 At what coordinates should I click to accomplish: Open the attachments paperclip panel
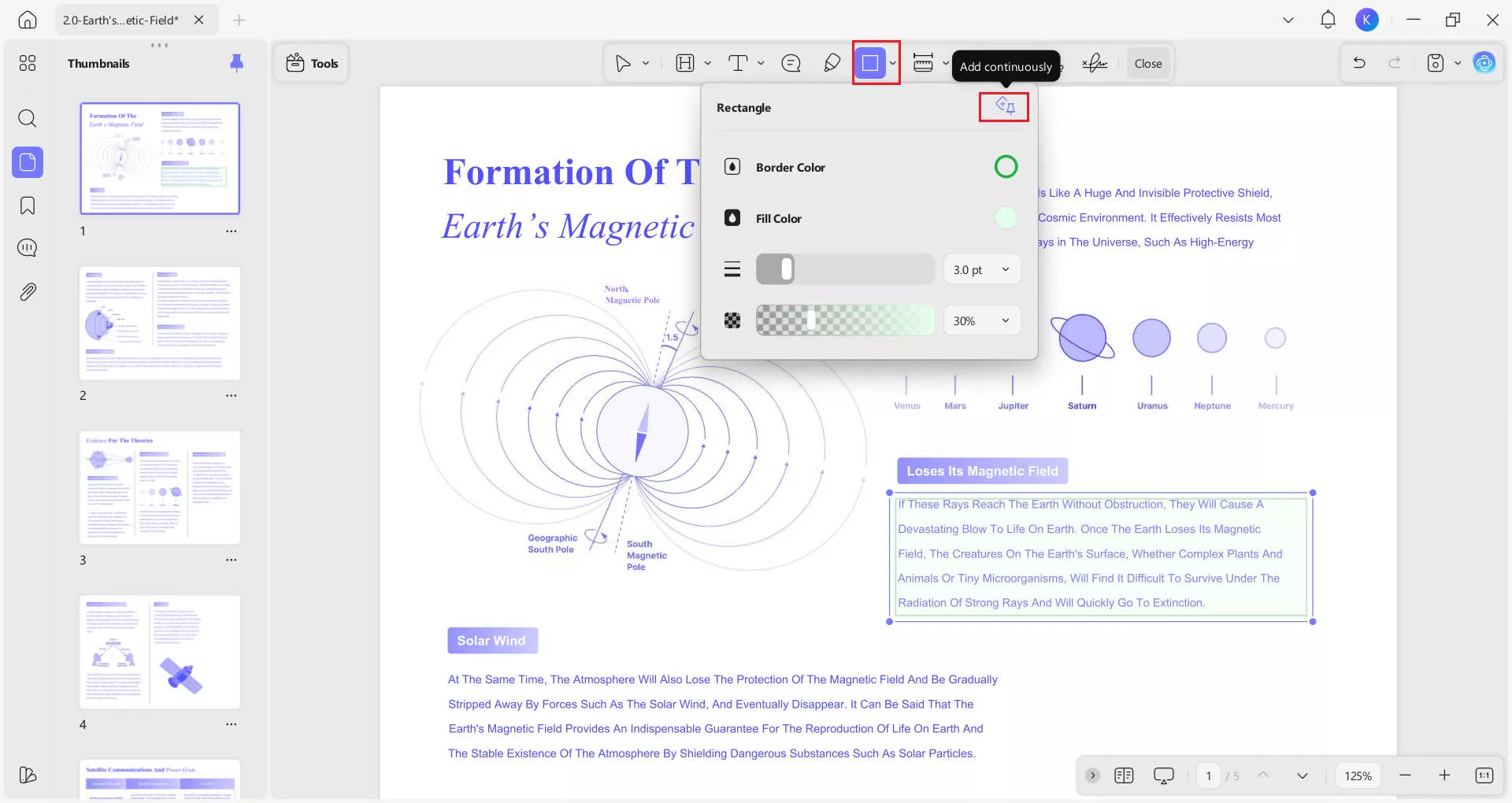[x=28, y=292]
